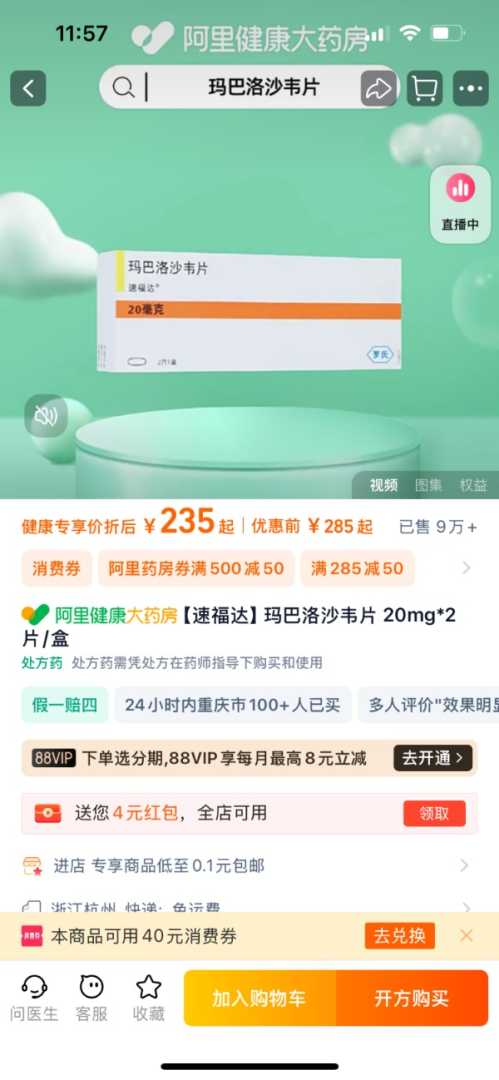Dismiss the 40元消费券 banner
Image resolution: width=499 pixels, height=1080 pixels.
(x=467, y=935)
